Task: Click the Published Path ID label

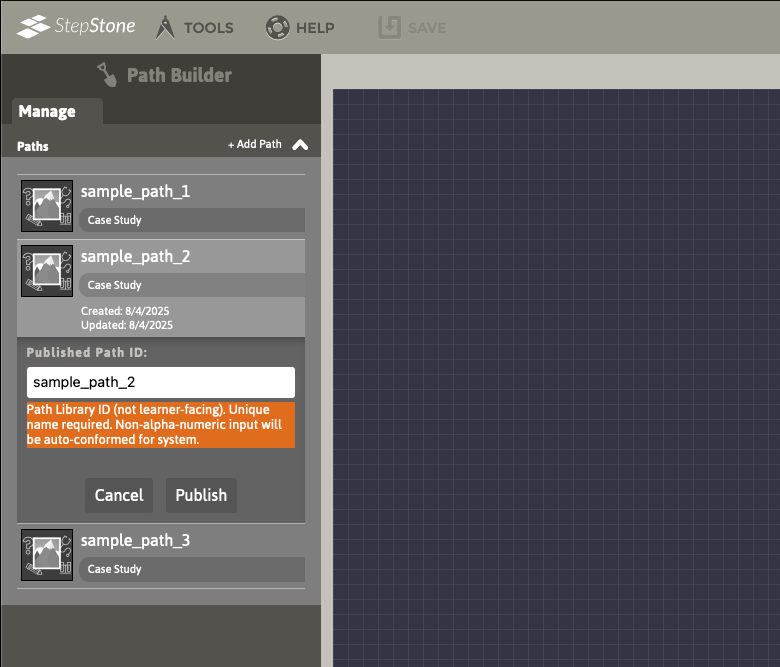Action: click(x=87, y=353)
